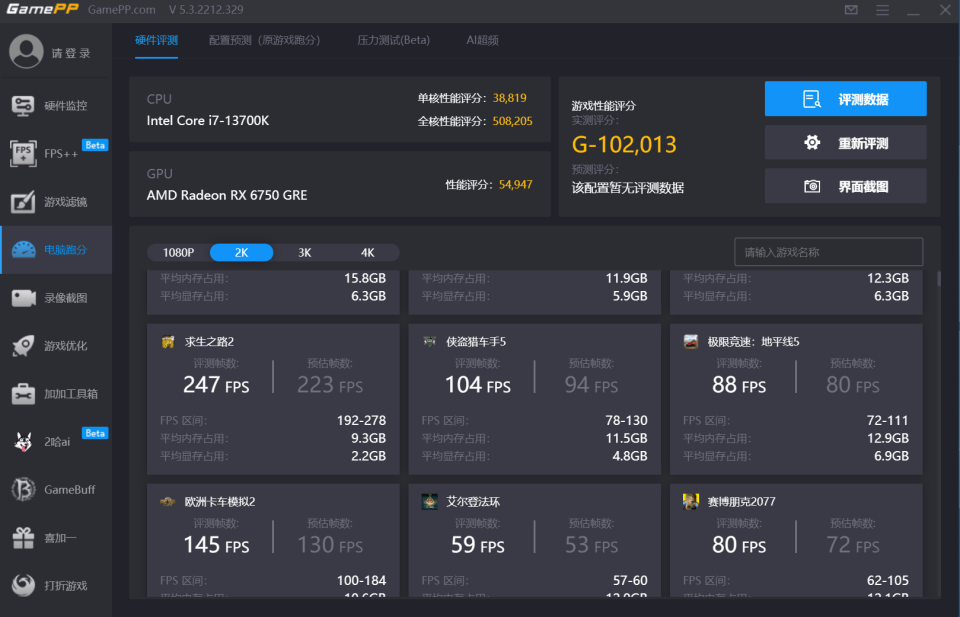Select 电脑跑分 speedometer icon

coord(24,250)
